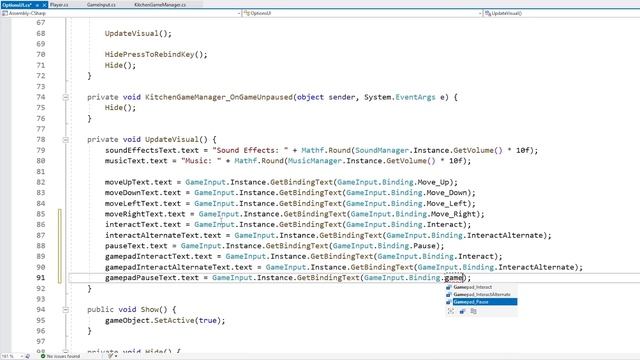Click the green check status icon
The width and height of the screenshot is (640, 360).
[43, 356]
